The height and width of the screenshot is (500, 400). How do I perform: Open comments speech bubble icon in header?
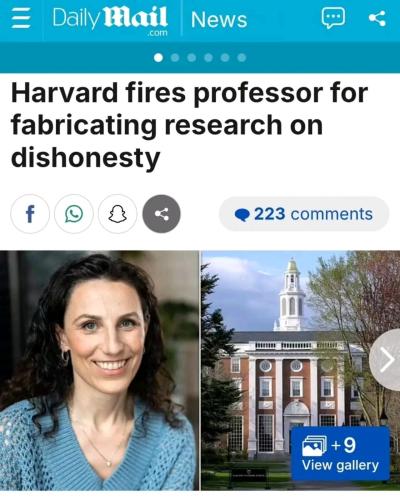(333, 18)
